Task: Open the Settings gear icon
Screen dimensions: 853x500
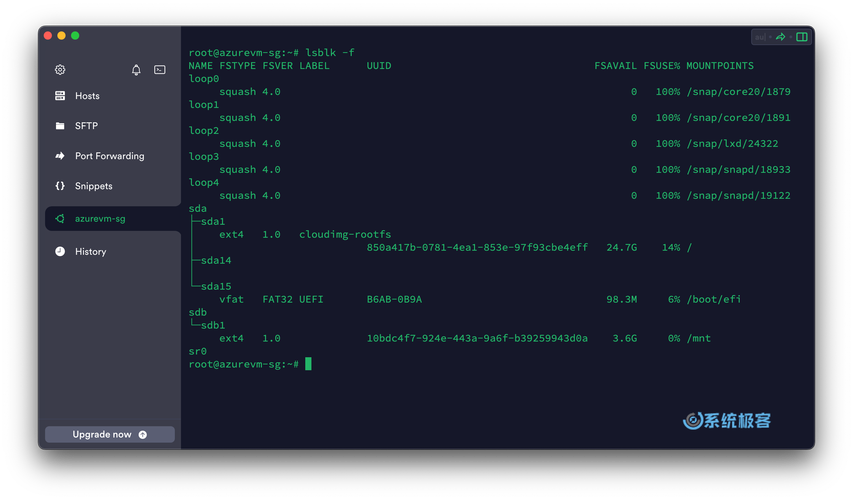Action: (x=60, y=70)
